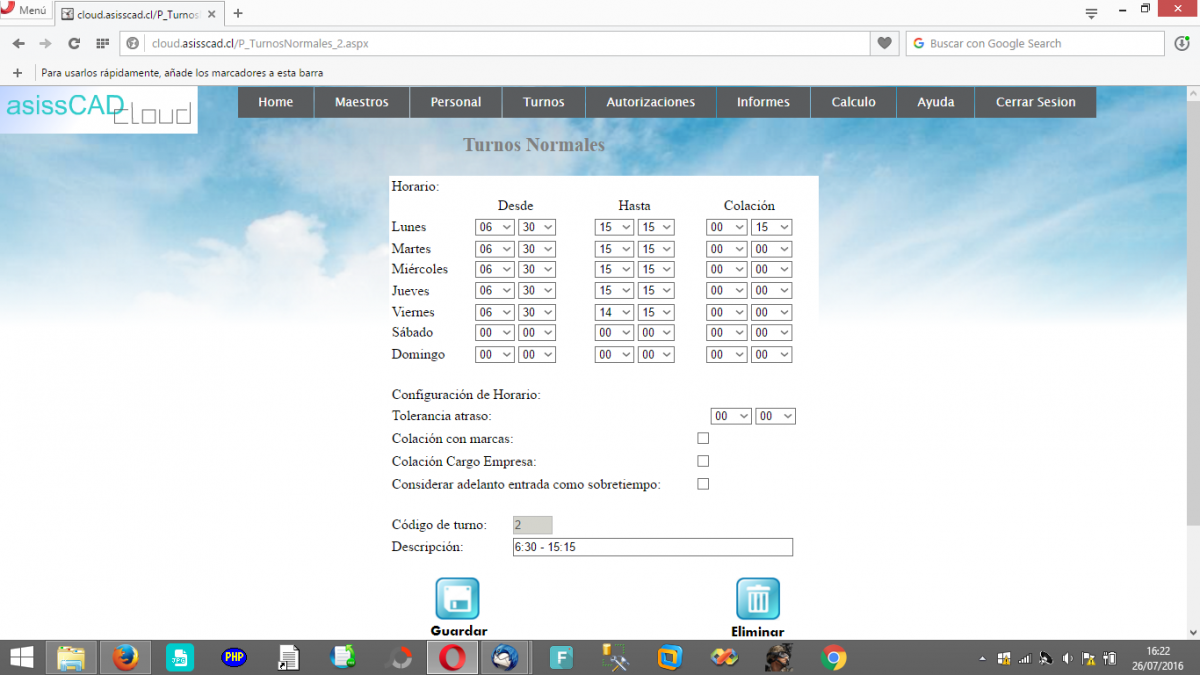Open the Turnos menu
The image size is (1200, 675).
[544, 103]
